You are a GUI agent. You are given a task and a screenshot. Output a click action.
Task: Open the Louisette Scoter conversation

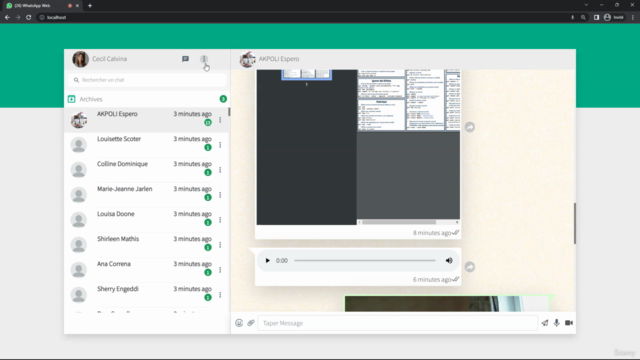click(x=147, y=145)
